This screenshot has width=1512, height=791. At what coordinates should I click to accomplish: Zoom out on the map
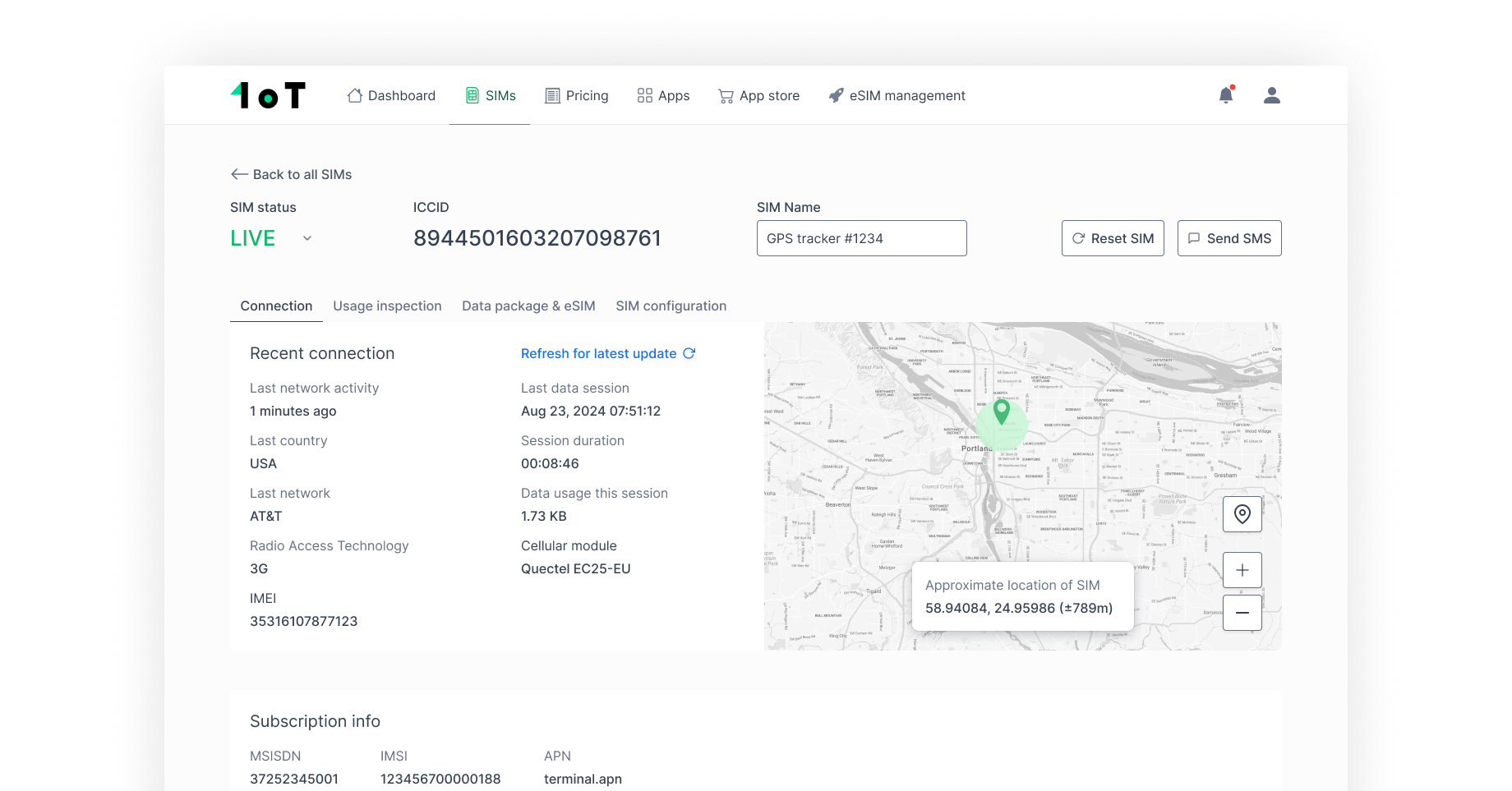pyautogui.click(x=1242, y=613)
